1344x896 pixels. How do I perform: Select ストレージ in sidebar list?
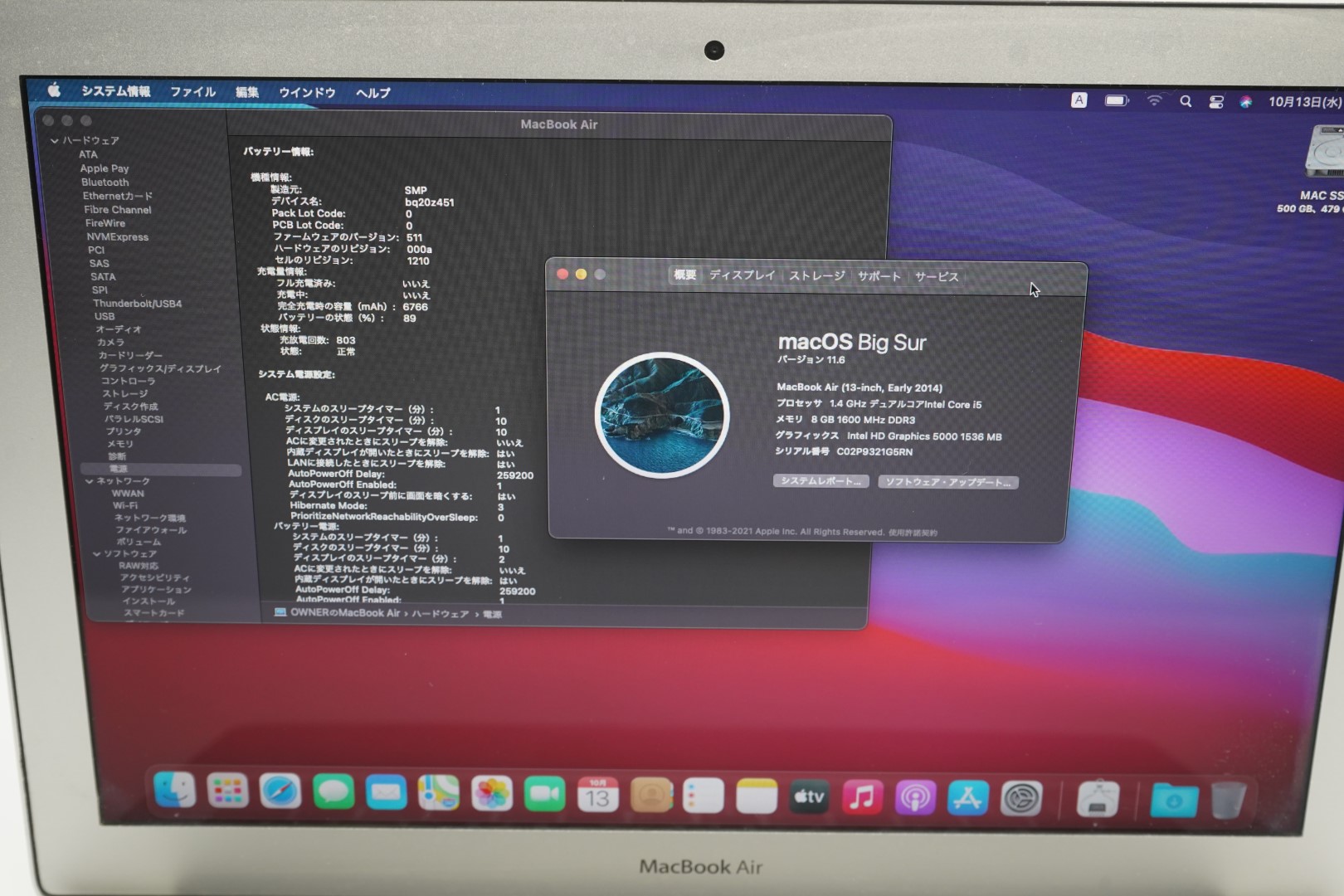(x=125, y=393)
